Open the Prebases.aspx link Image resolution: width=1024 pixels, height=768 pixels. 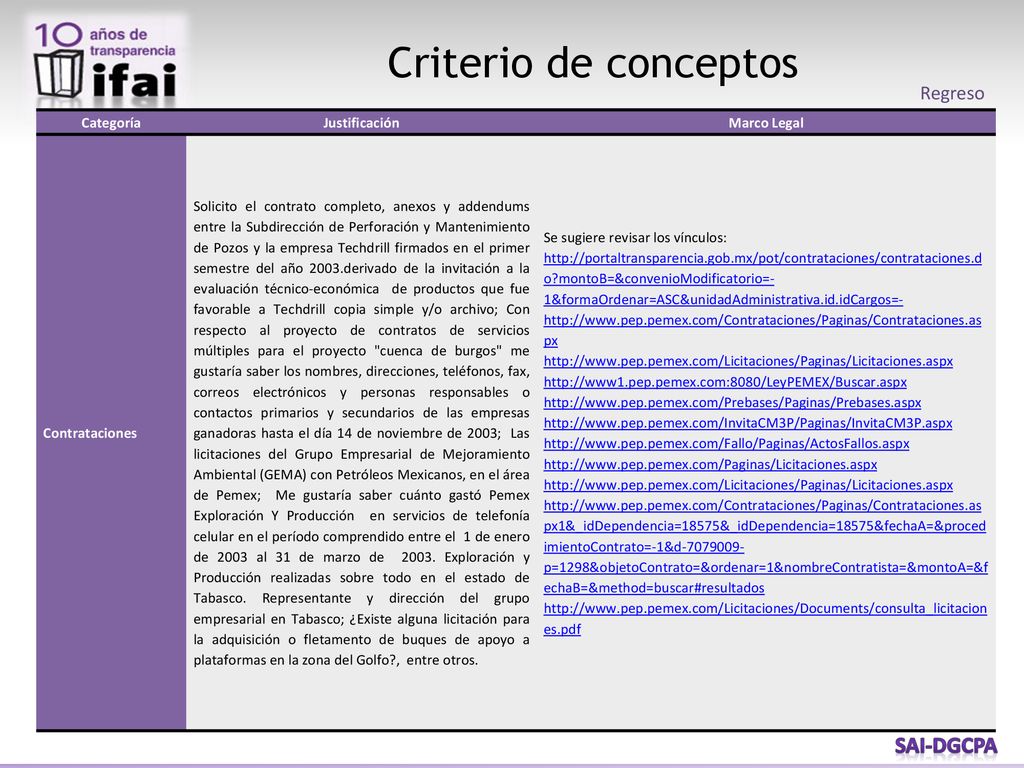point(732,403)
